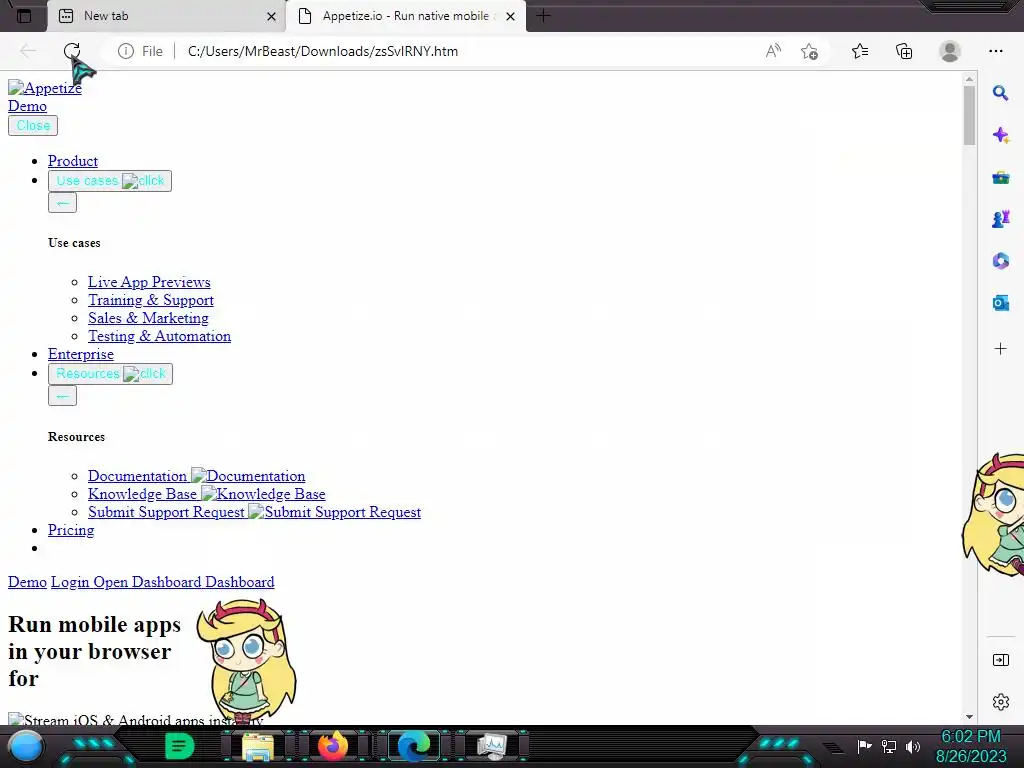
Task: Open Submit Support Request link
Action: pyautogui.click(x=254, y=512)
